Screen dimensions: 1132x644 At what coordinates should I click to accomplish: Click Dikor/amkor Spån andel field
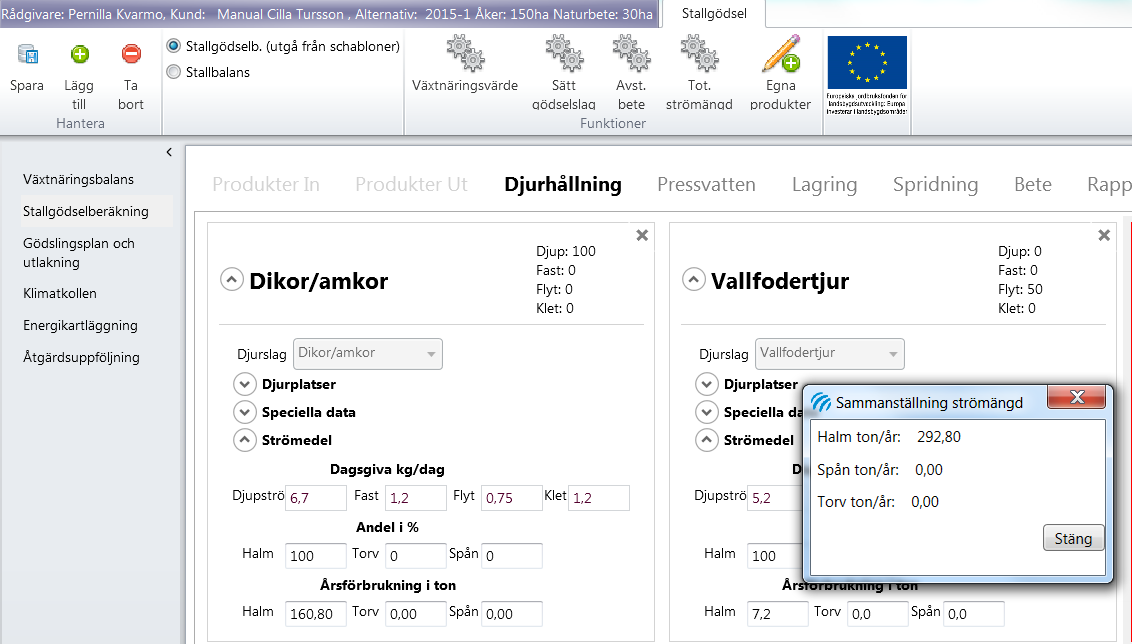click(x=512, y=556)
